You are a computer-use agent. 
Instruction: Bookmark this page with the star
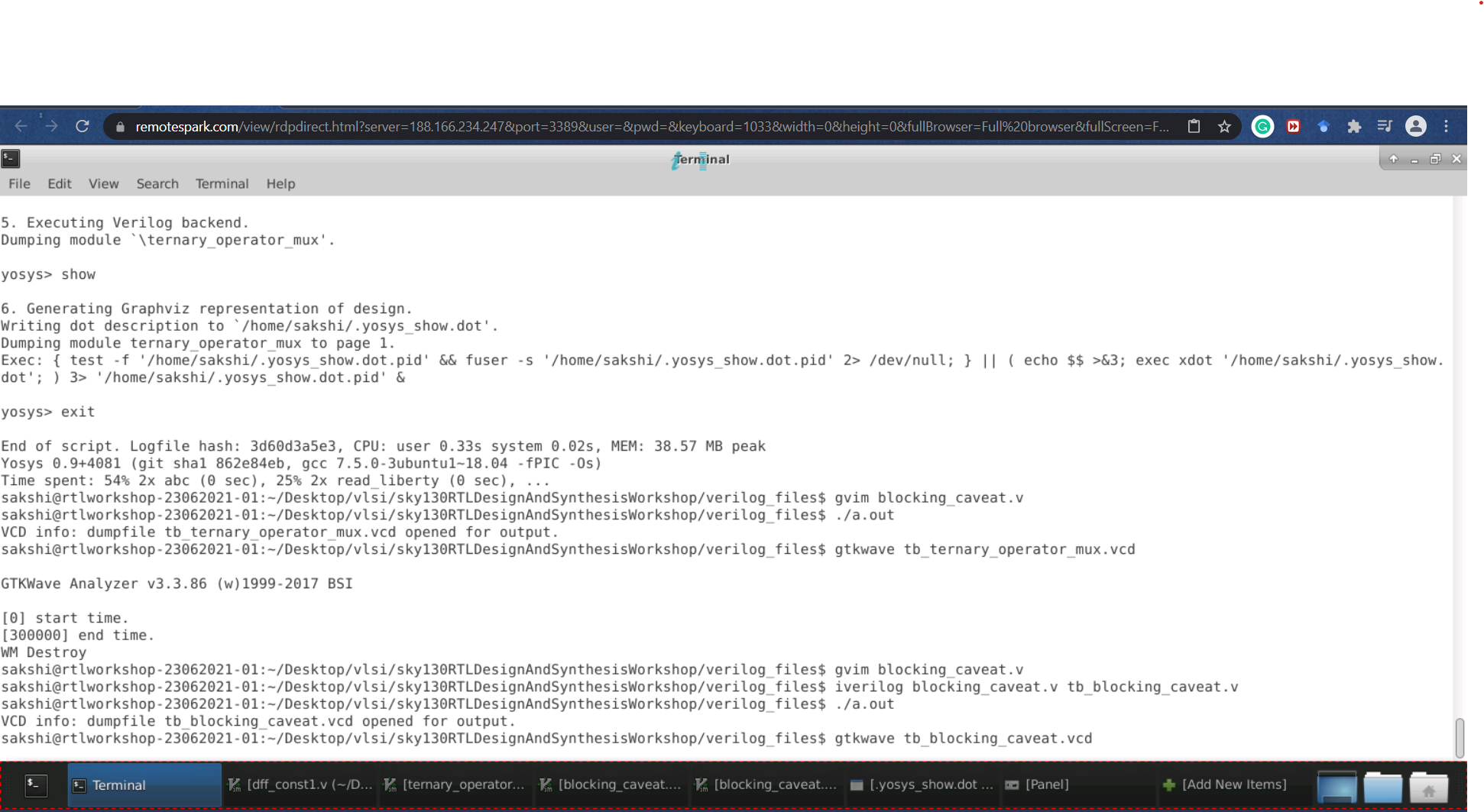tap(1224, 126)
